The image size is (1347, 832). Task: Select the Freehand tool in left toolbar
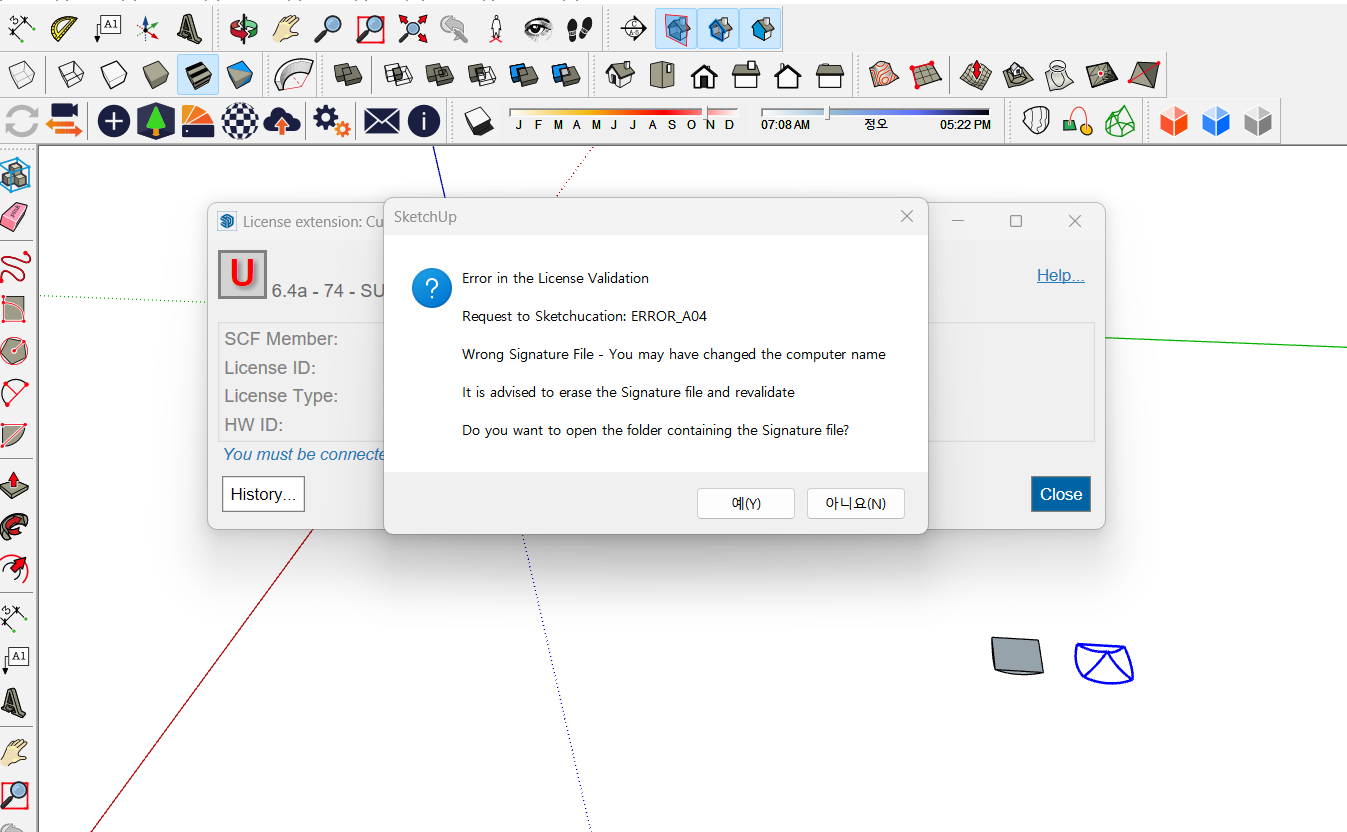click(x=15, y=267)
